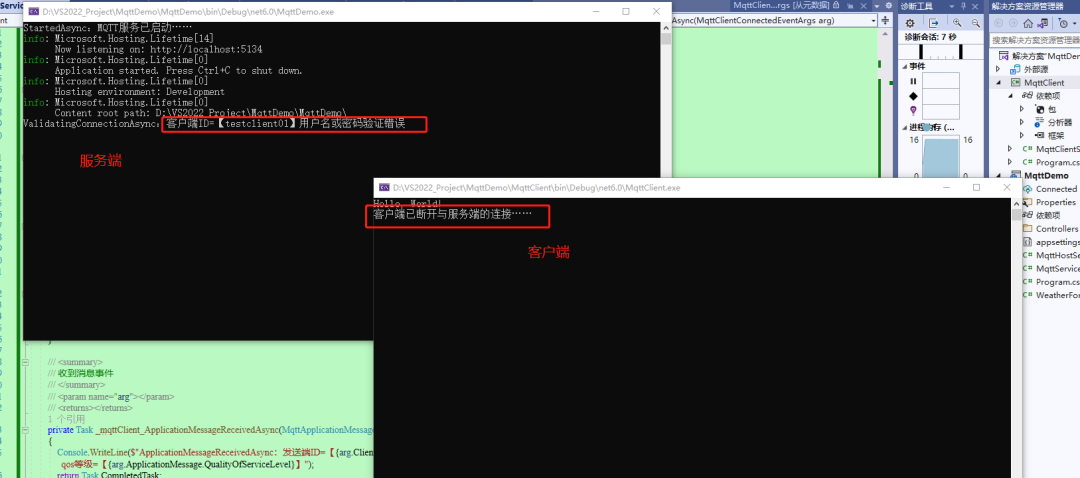Click the zoom out magnifier in diagnostics

point(975,23)
